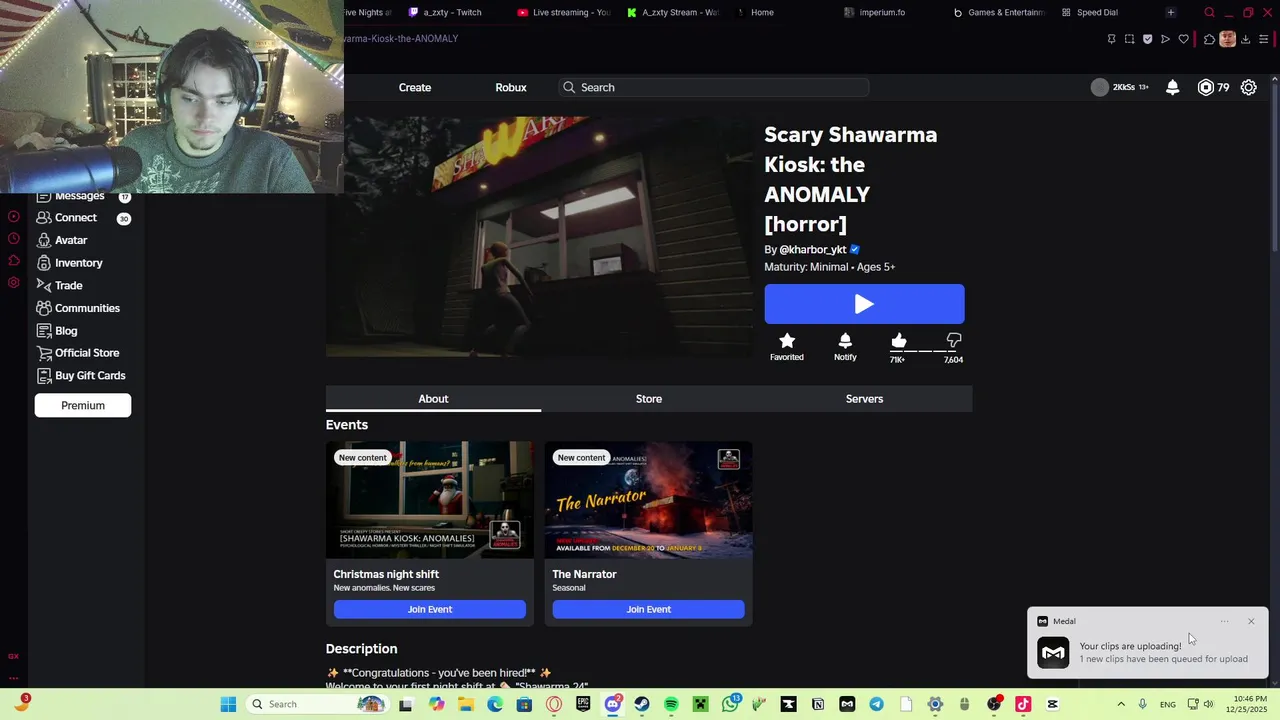Open Epic Games Launcher from taskbar

583,704
